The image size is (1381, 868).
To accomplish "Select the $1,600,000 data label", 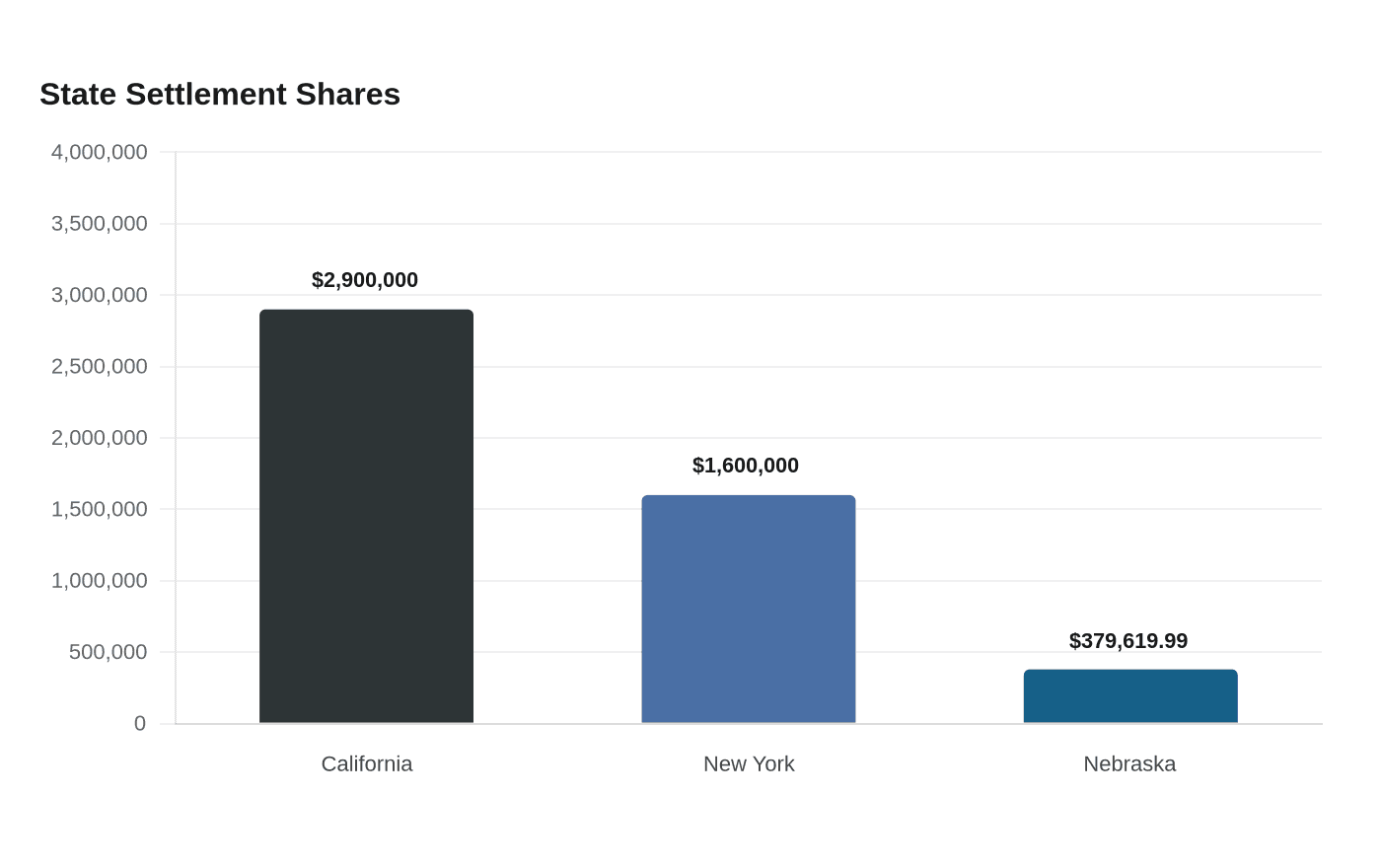I will coord(746,466).
